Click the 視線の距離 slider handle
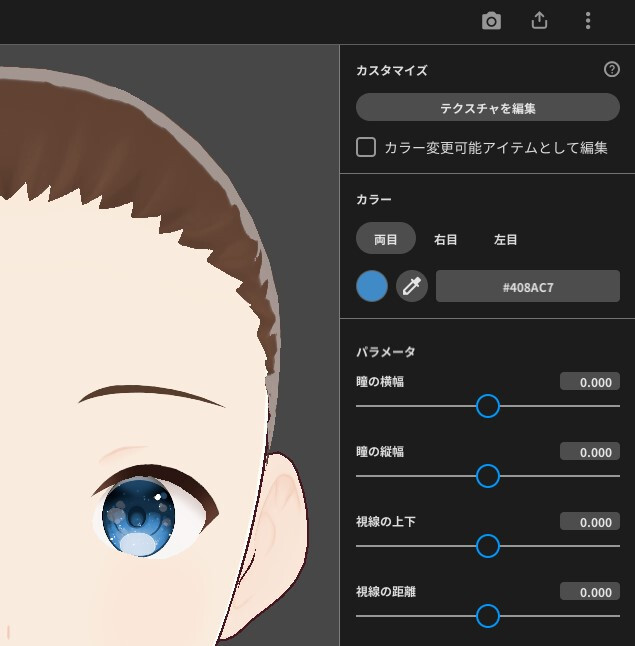635x646 pixels. [x=488, y=616]
